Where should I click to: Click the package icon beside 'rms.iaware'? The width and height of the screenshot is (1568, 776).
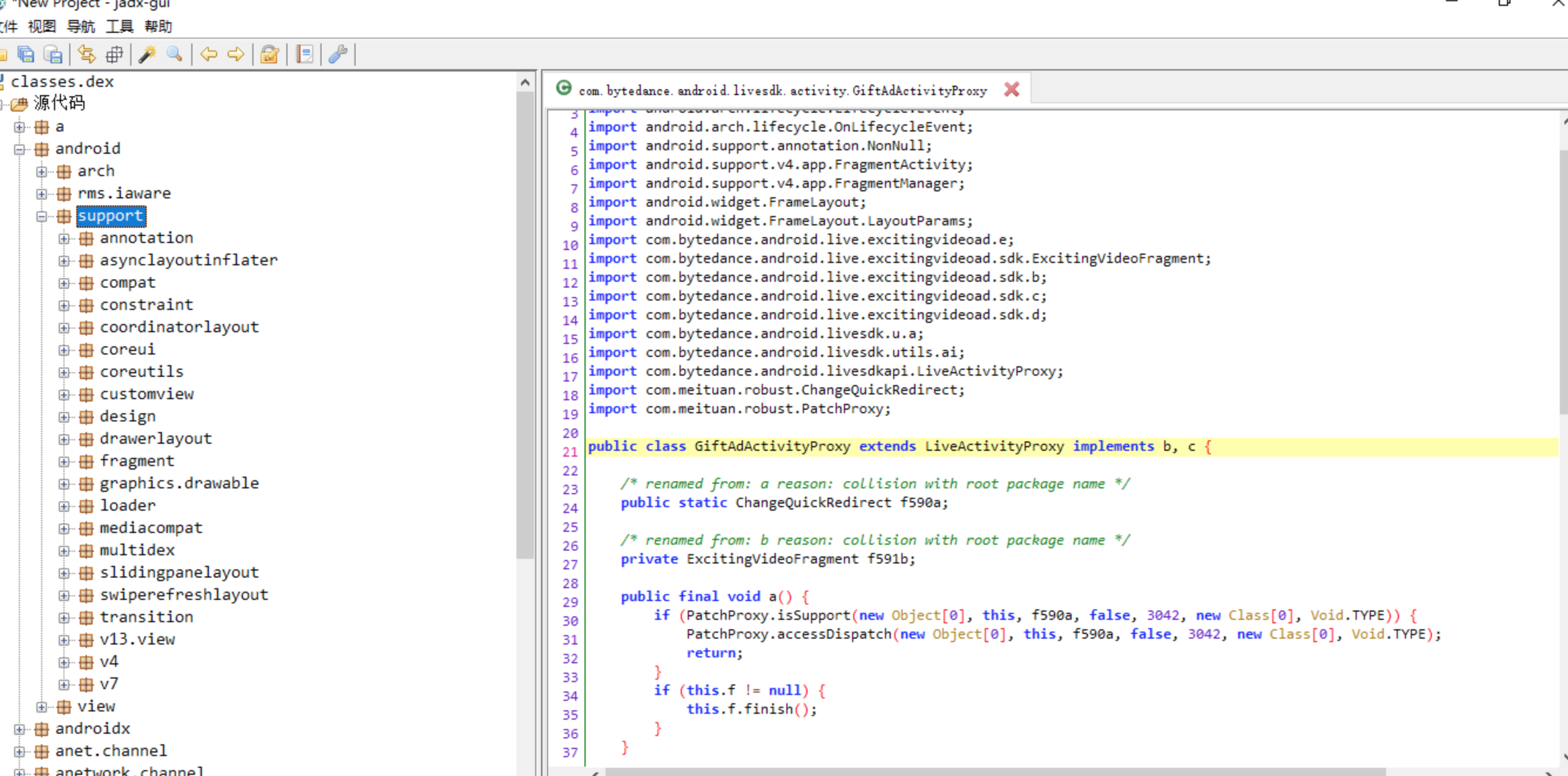tap(64, 194)
